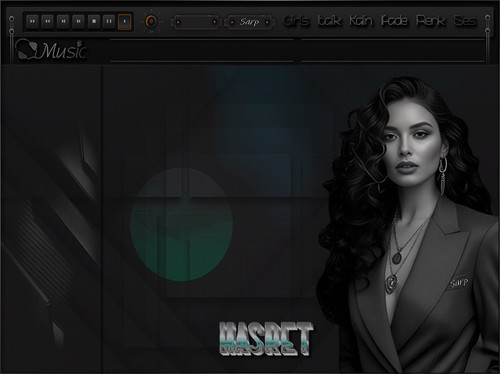Toggle Kalın bold text style
500x374 pixels.
pos(361,21)
